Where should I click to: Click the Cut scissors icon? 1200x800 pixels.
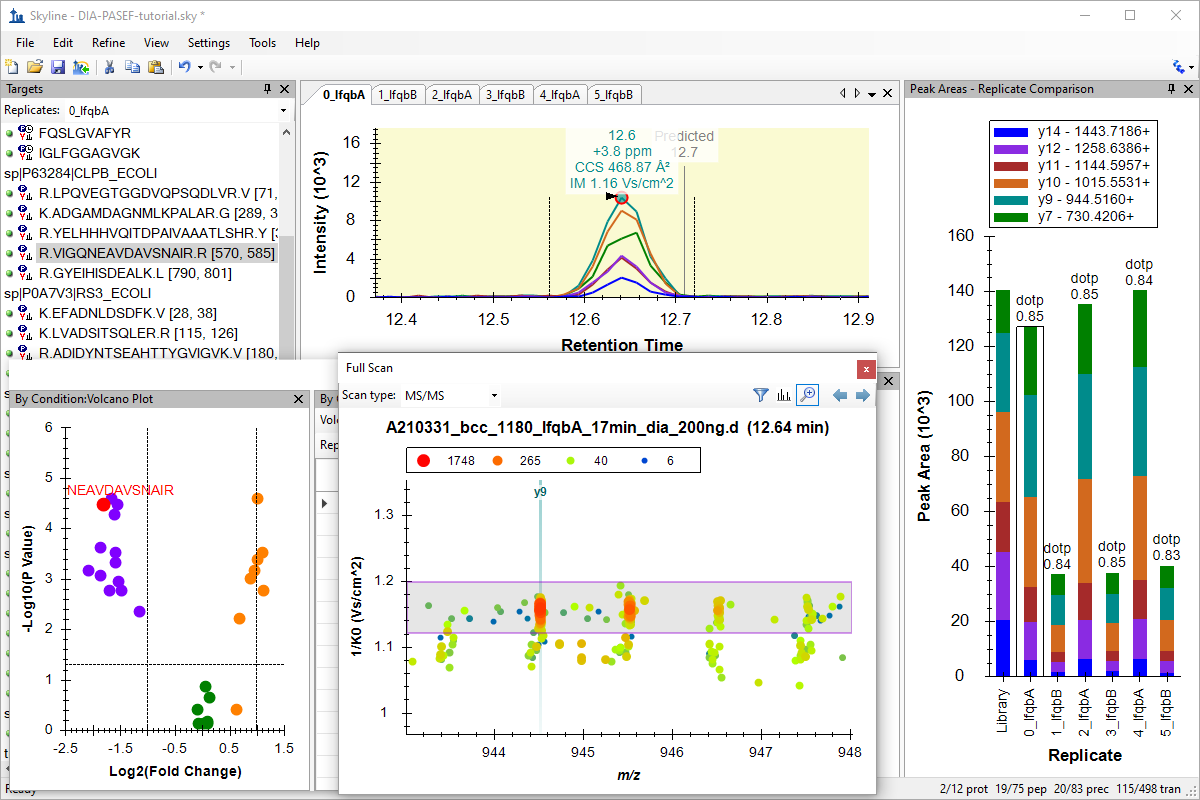click(x=110, y=67)
